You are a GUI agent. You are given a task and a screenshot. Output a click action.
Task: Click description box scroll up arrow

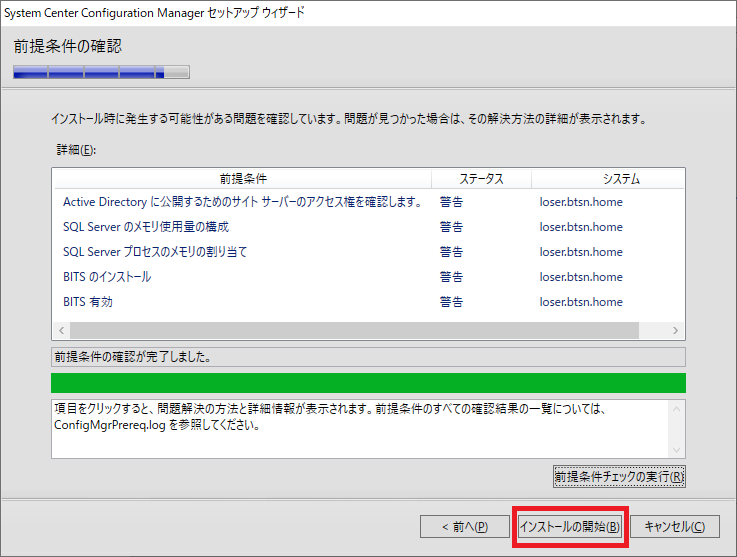tap(676, 409)
